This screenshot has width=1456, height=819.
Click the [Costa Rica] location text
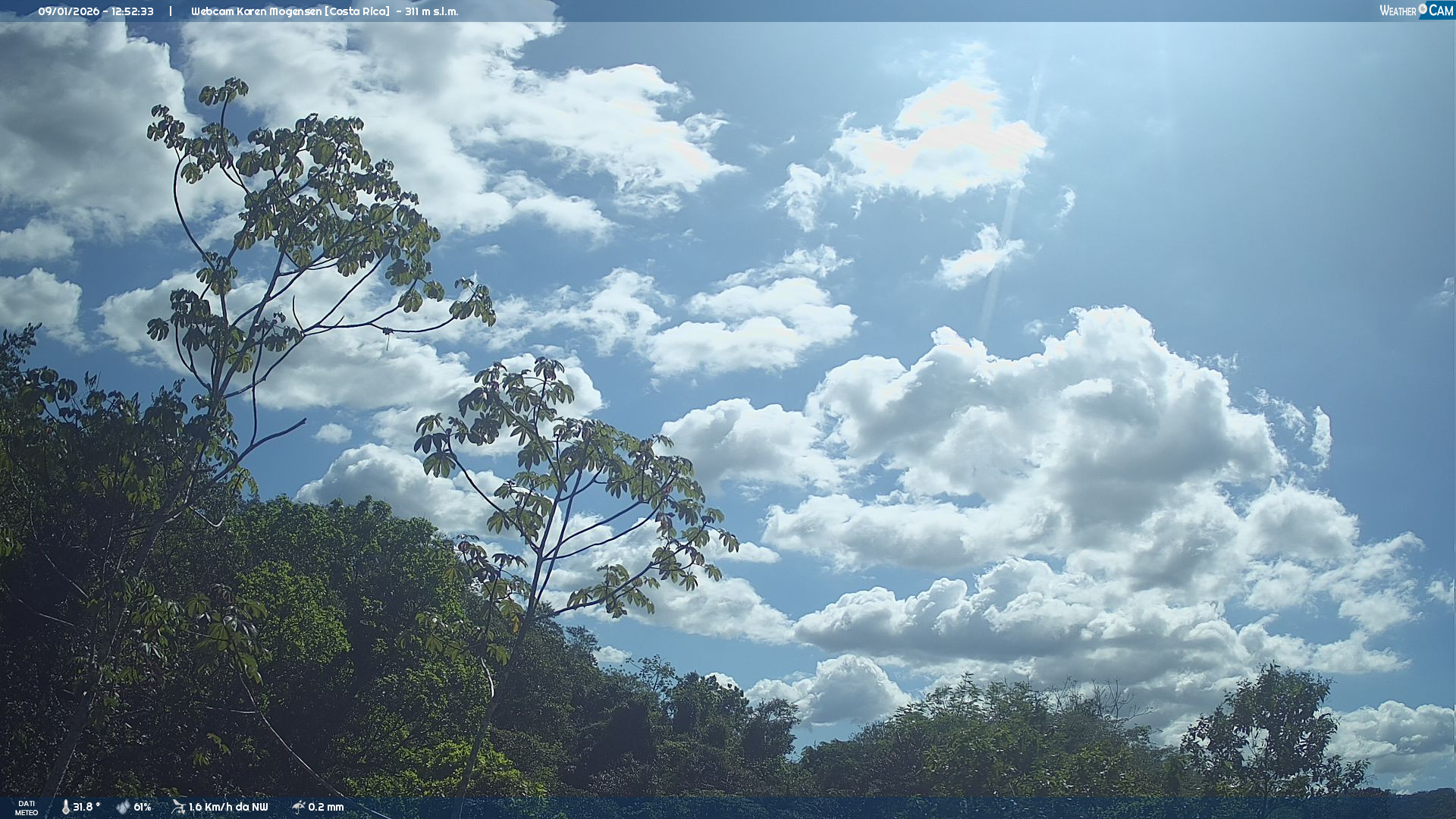(x=356, y=11)
